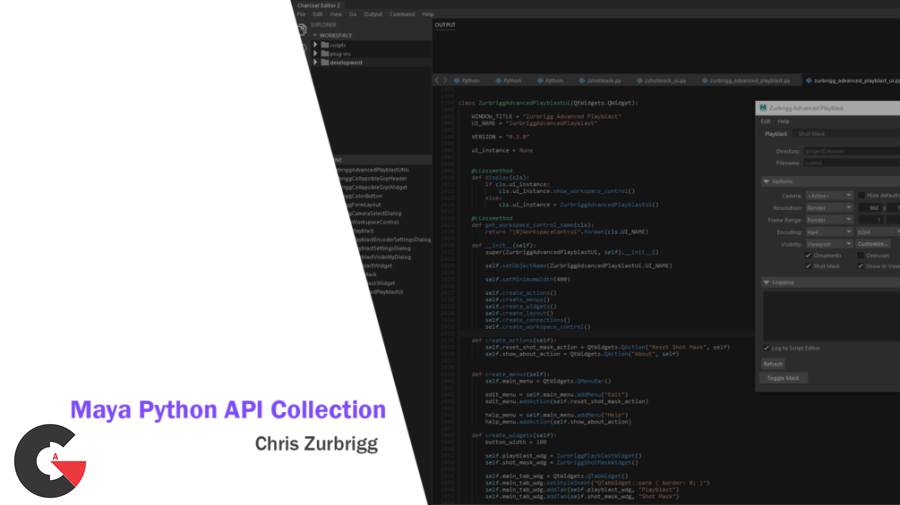This screenshot has width=900, height=505.
Task: Select ZurbriggCollapsibleGrpWidget in the outline
Action: pyautogui.click(x=374, y=187)
